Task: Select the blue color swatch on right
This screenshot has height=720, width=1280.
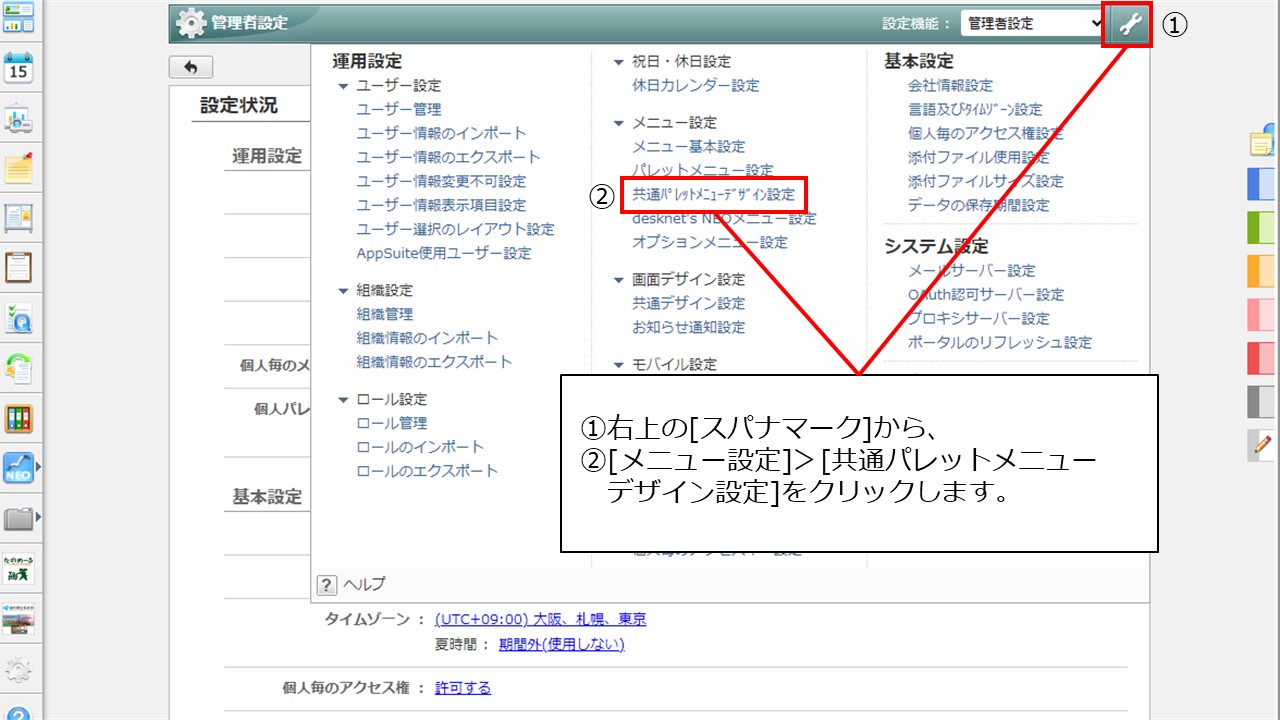Action: tap(1262, 185)
